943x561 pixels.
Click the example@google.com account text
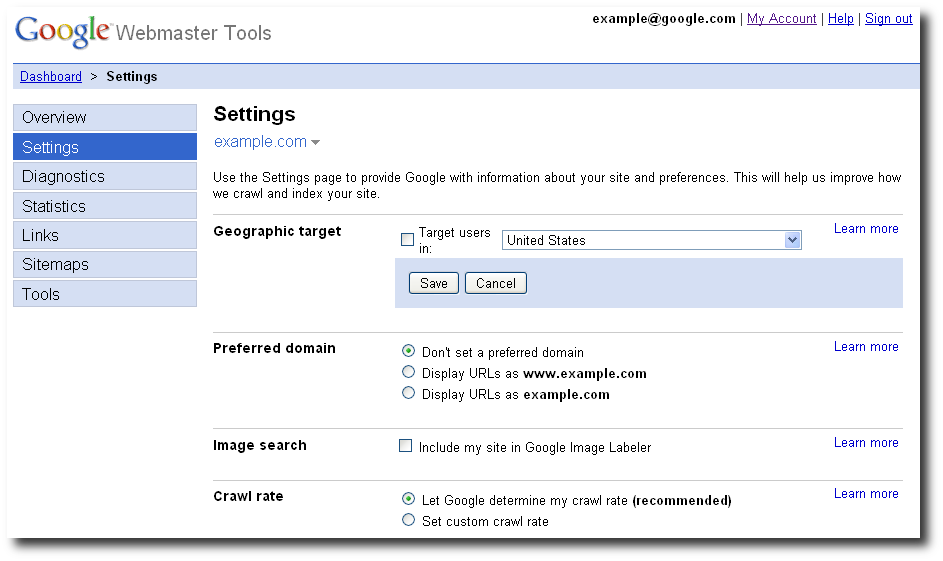pyautogui.click(x=664, y=19)
